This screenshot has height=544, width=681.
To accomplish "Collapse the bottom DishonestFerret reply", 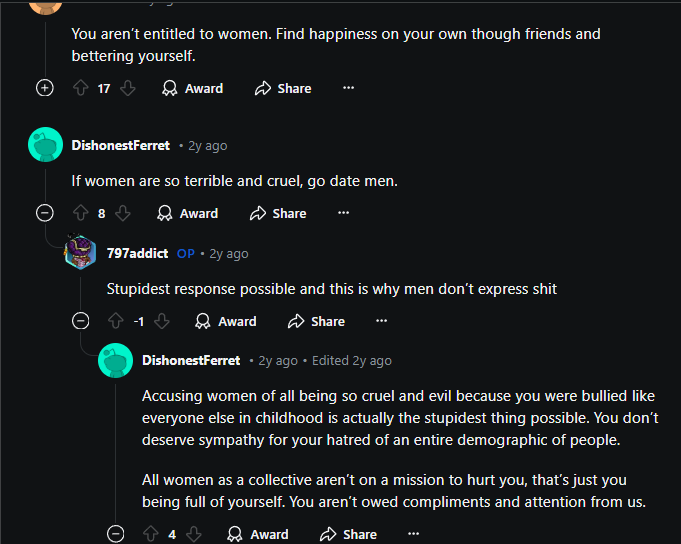I will tap(115, 534).
